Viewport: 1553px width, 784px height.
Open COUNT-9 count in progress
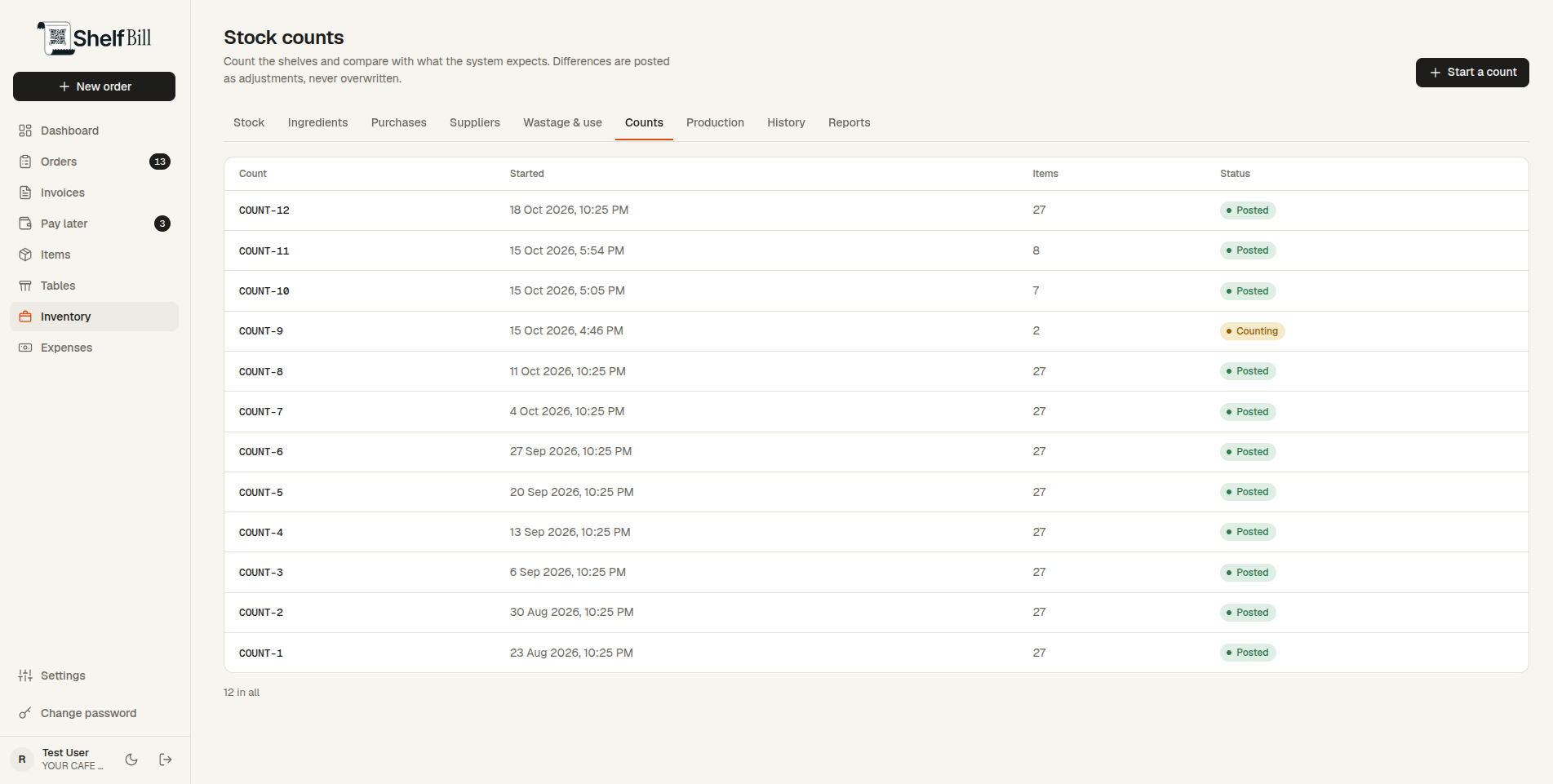tap(876, 331)
